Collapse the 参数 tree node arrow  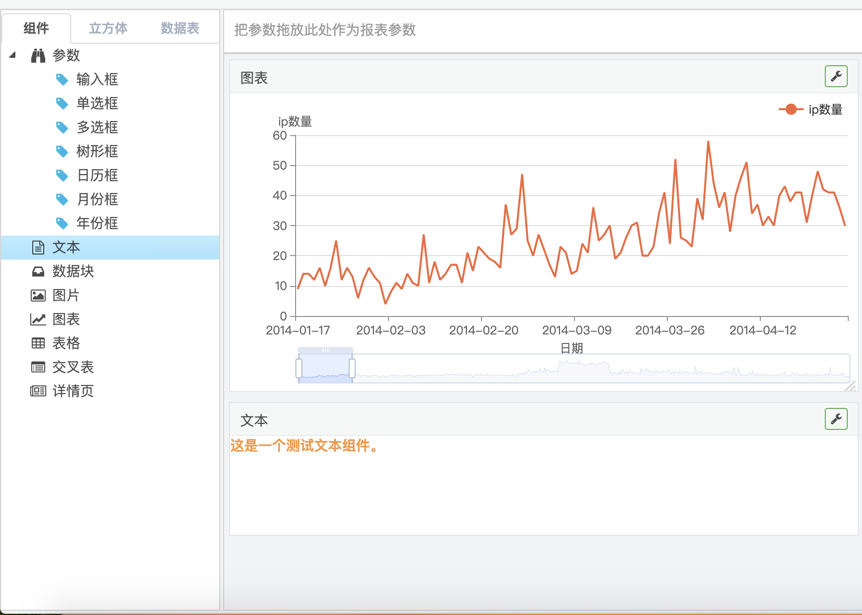coord(13,55)
